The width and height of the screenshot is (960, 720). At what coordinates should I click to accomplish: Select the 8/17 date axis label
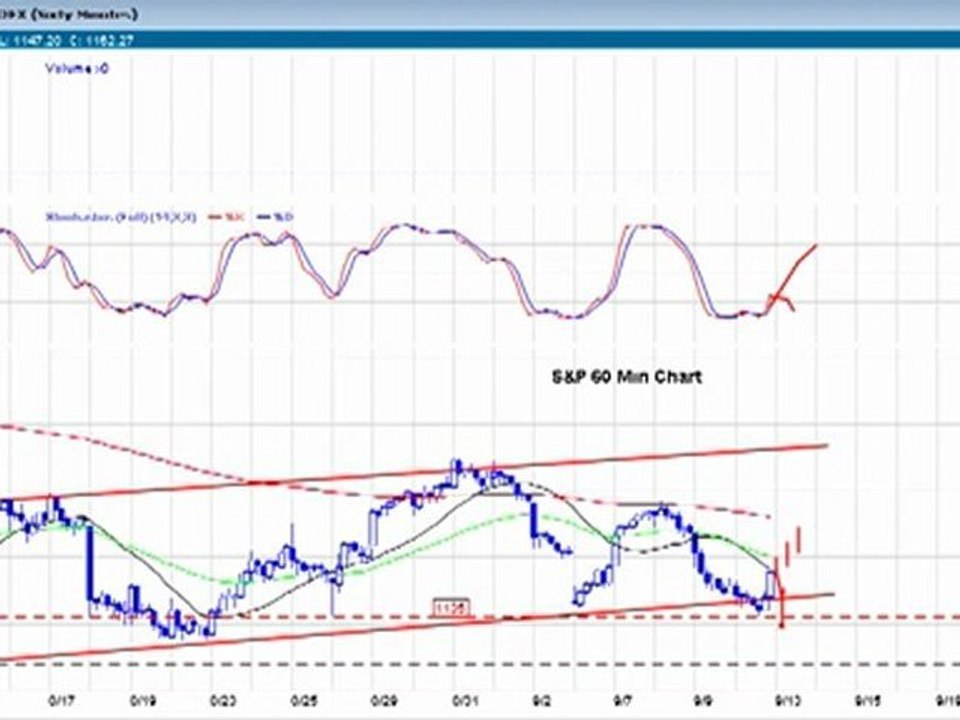(62, 700)
